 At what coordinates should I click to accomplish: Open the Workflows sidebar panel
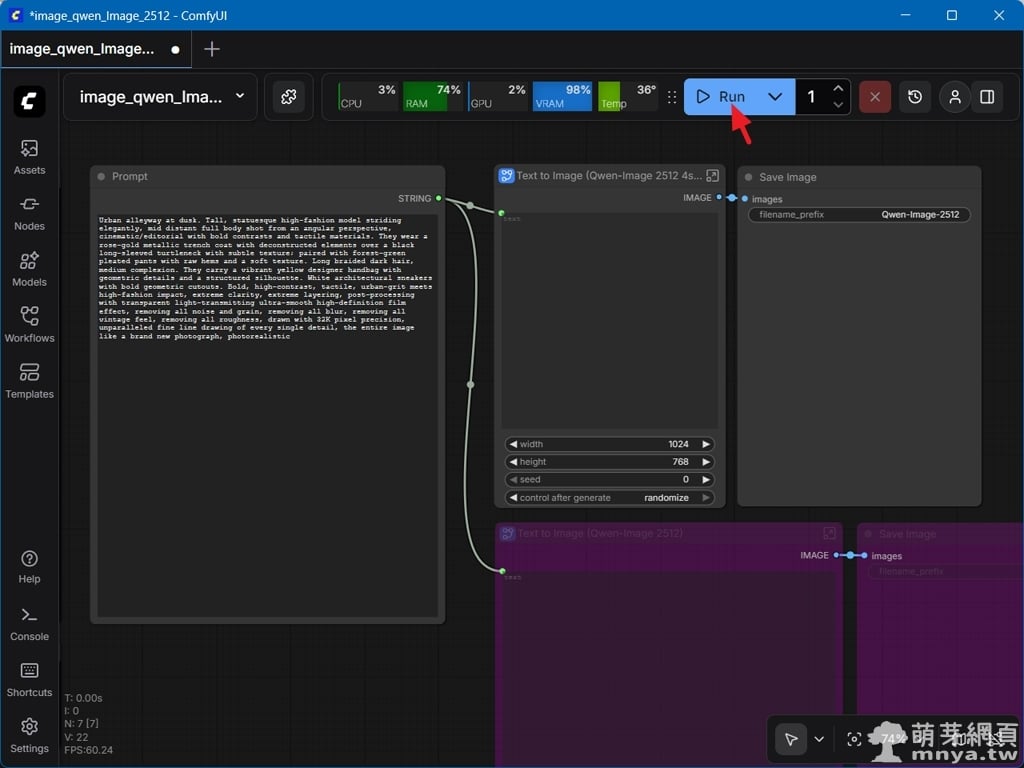[29, 325]
